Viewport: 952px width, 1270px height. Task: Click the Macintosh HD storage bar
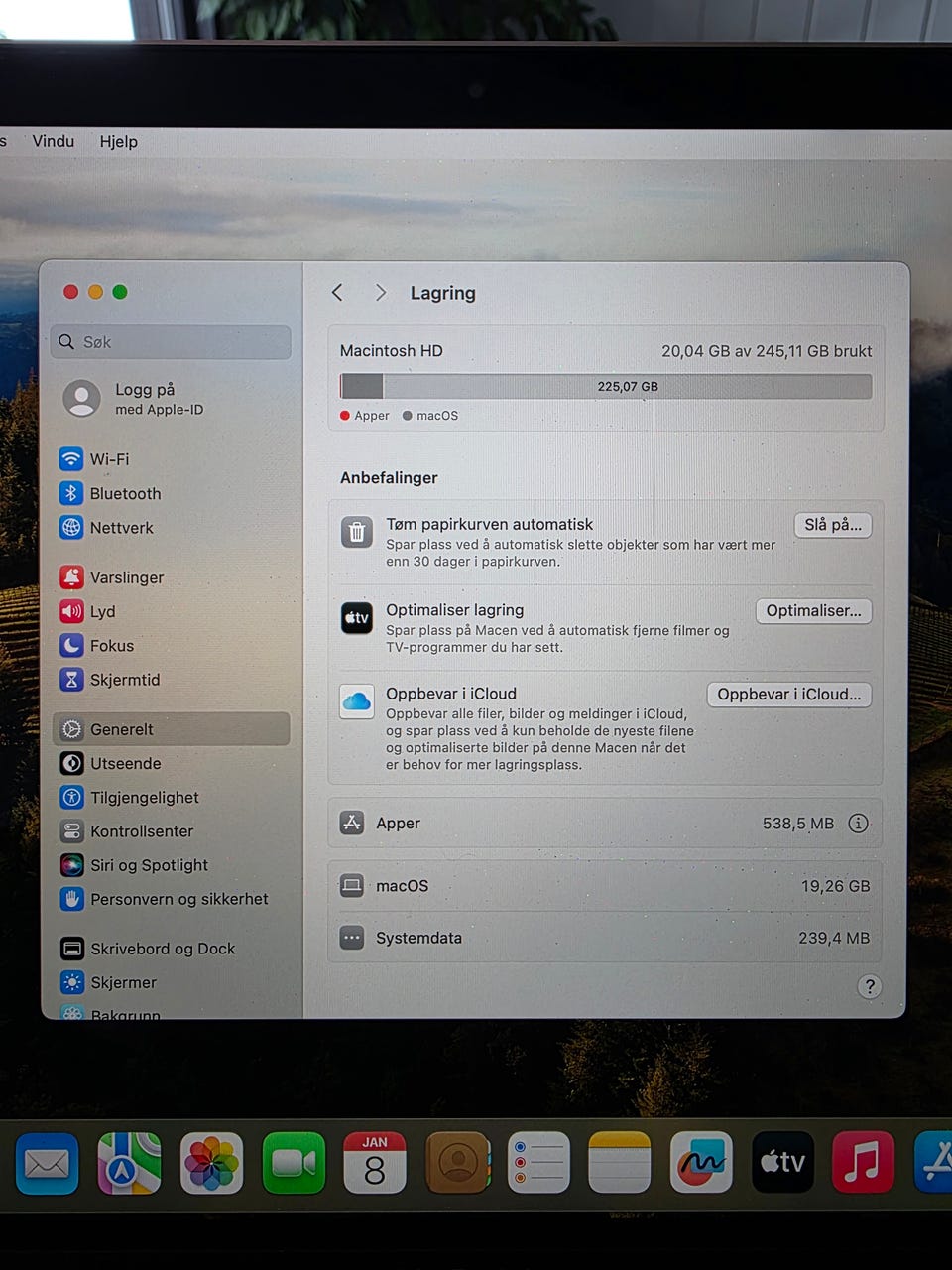[606, 386]
